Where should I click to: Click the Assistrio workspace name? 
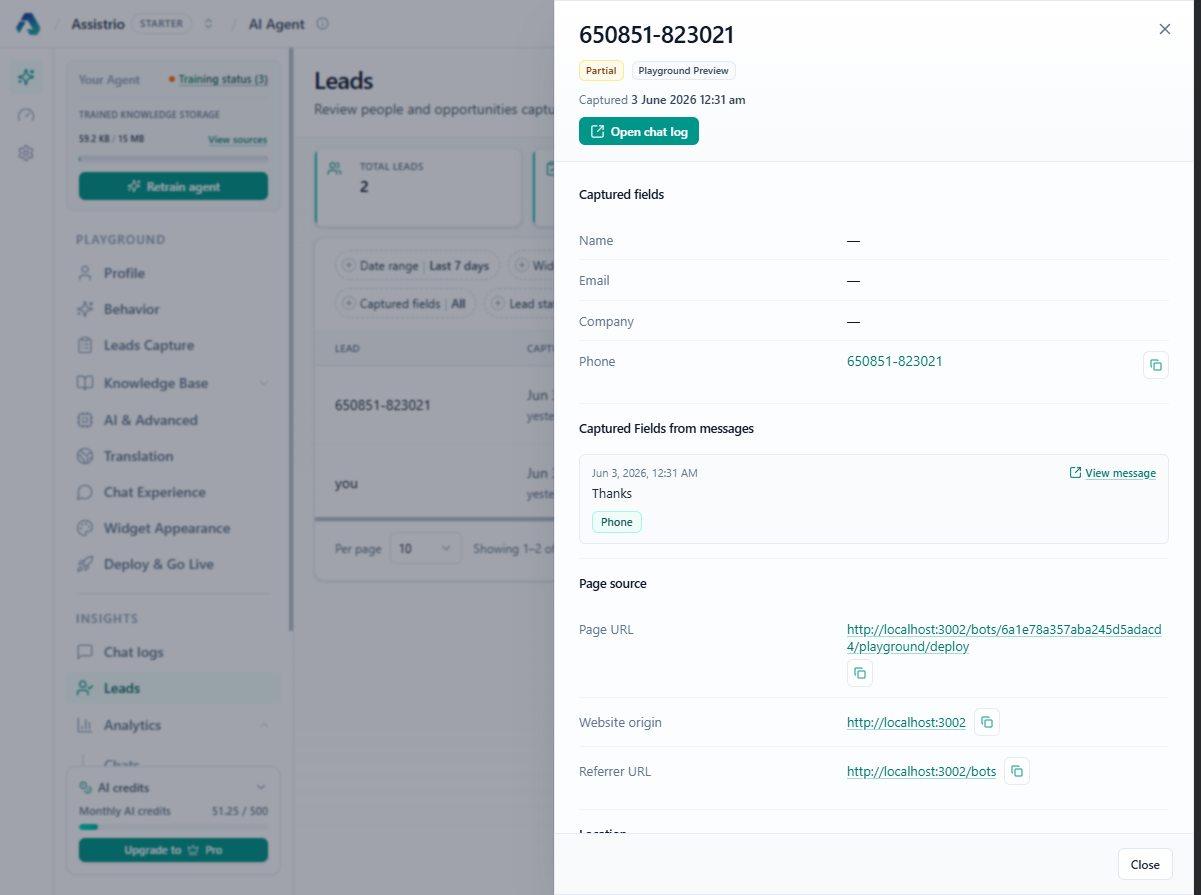click(x=98, y=24)
